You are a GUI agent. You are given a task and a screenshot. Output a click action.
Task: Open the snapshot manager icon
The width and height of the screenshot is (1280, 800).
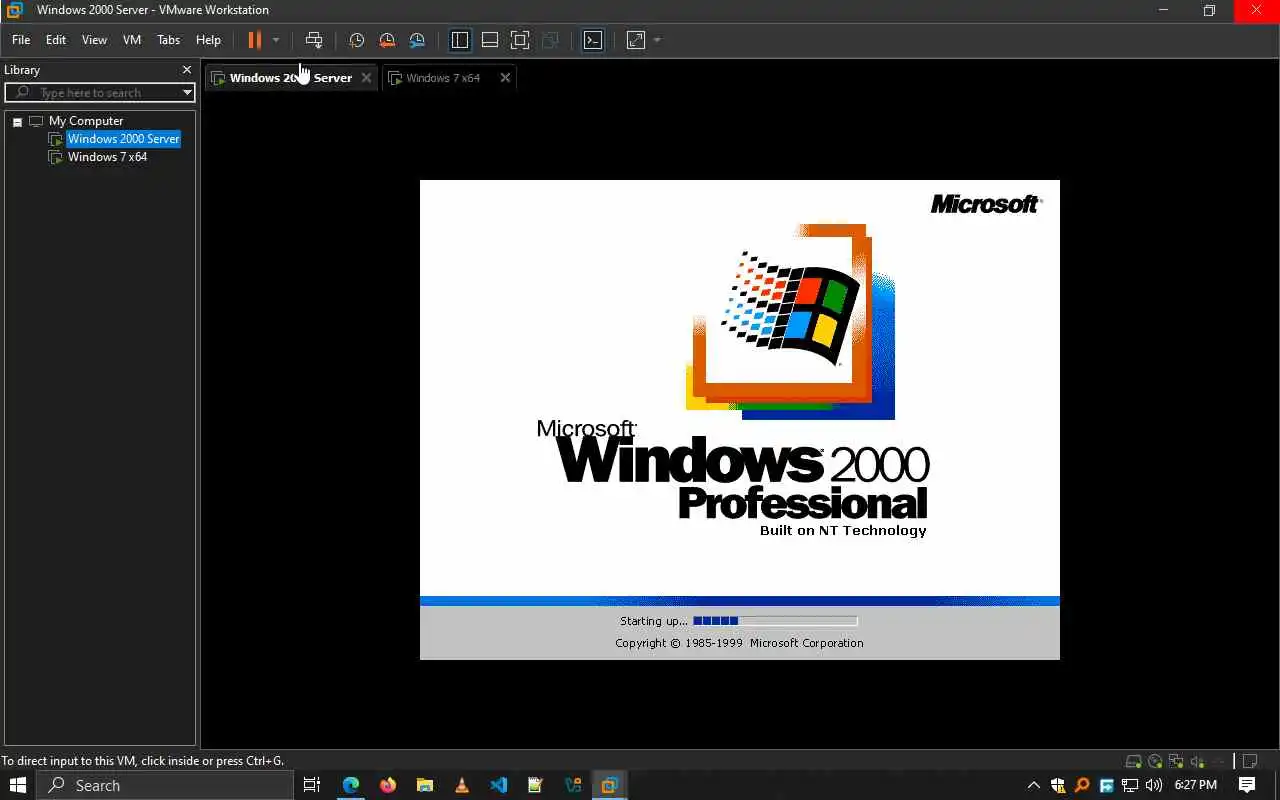(x=417, y=40)
